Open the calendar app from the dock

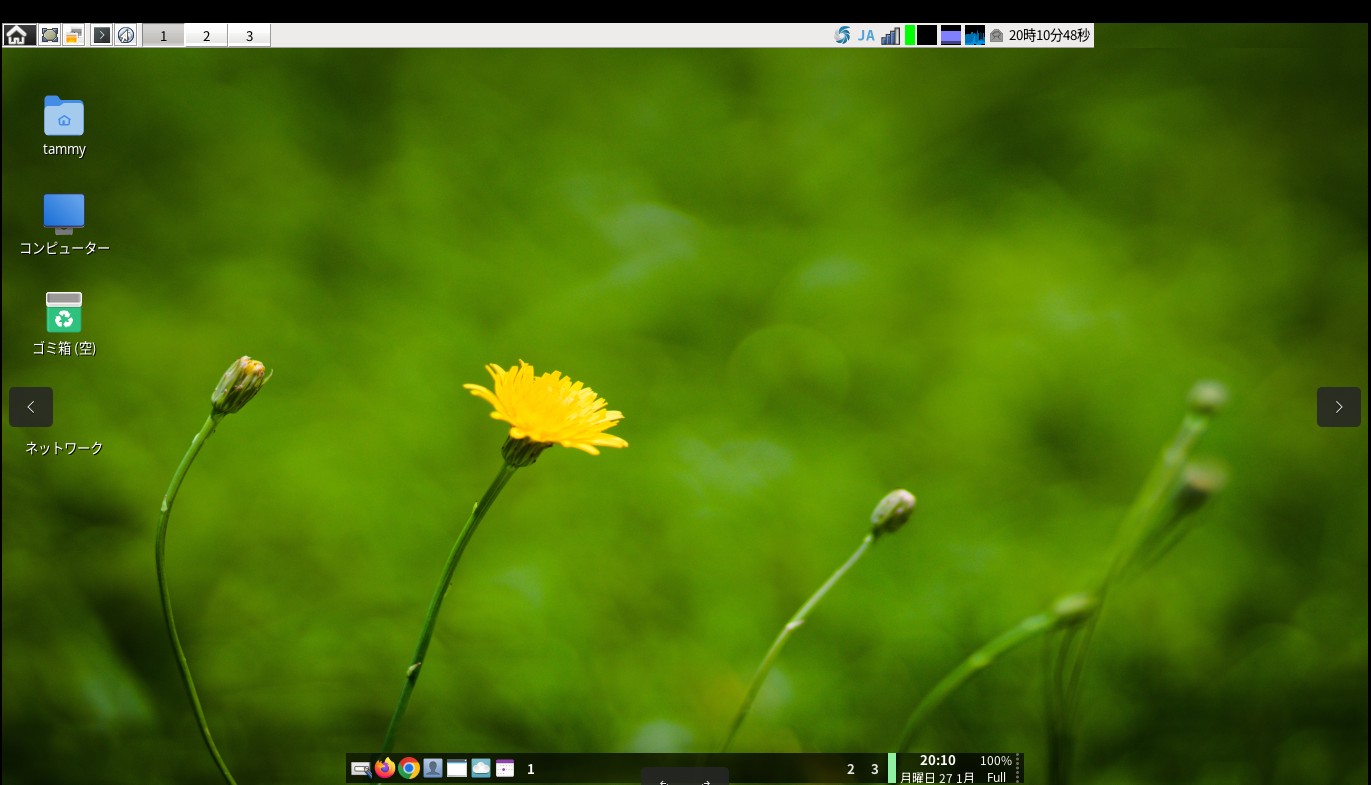pos(505,768)
